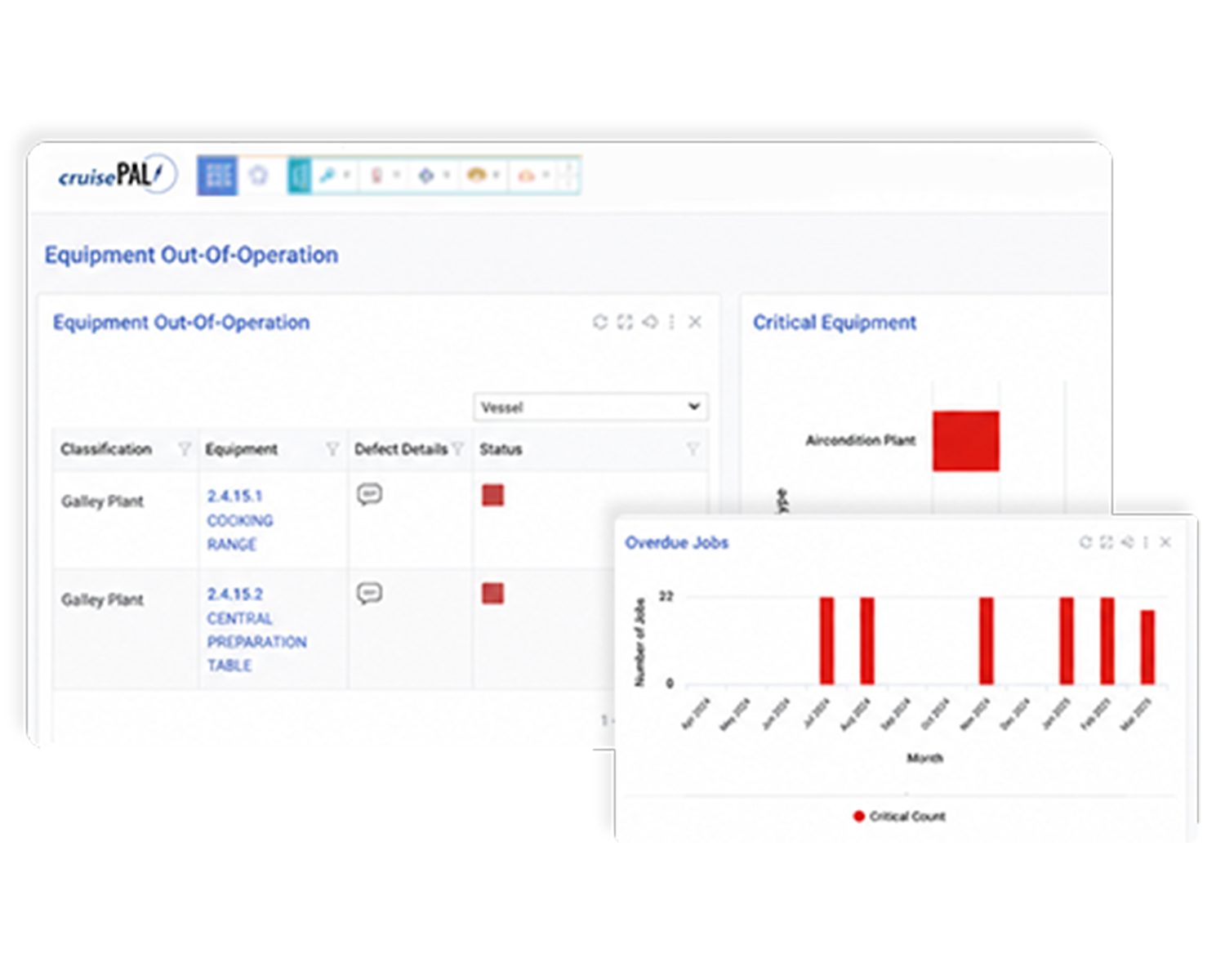1225x980 pixels.
Task: Open the Vessel dropdown
Action: point(590,407)
